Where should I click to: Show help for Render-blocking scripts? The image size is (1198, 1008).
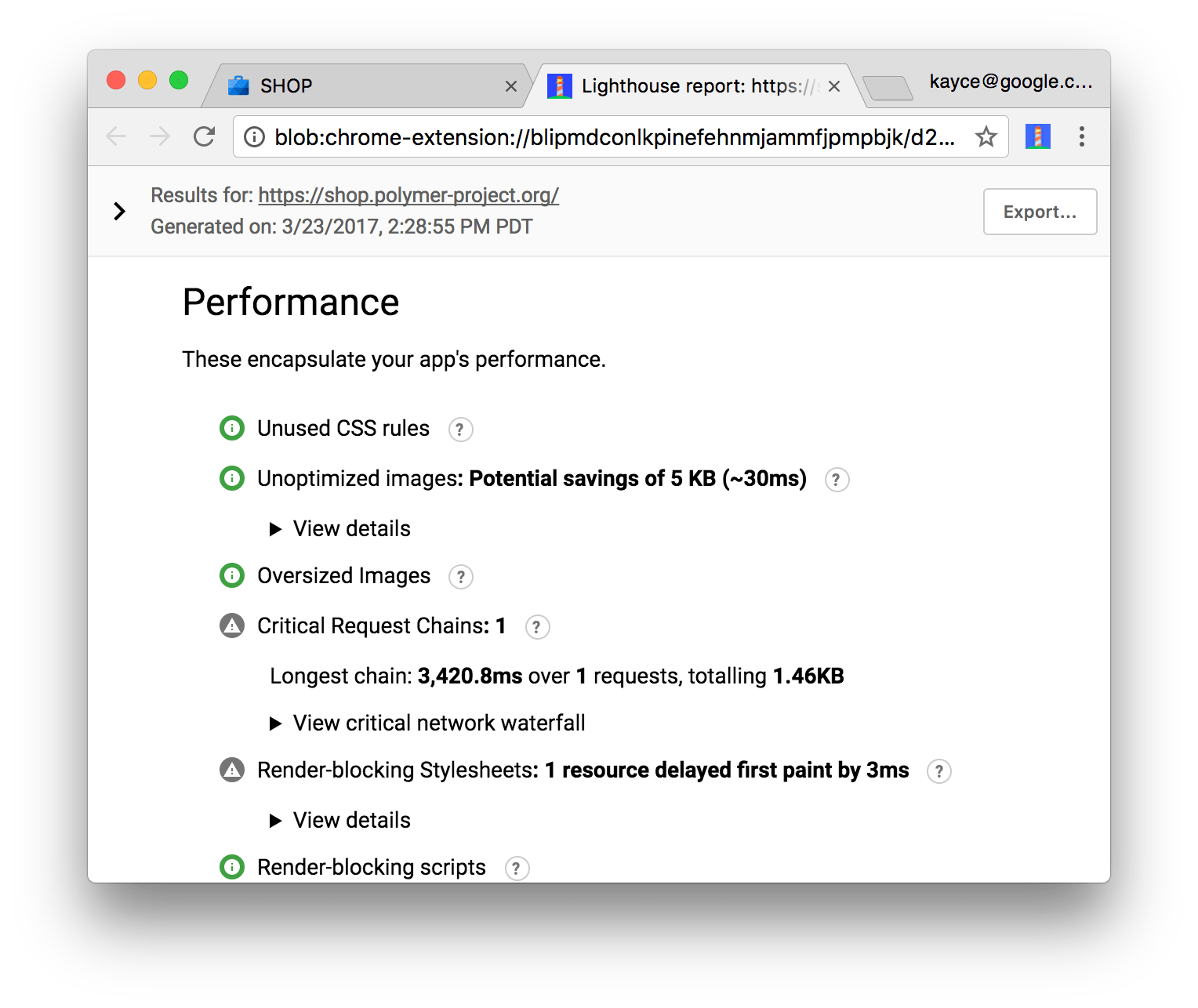[517, 868]
